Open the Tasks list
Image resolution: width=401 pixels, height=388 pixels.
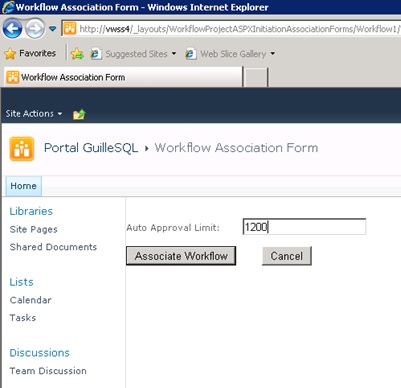point(23,318)
